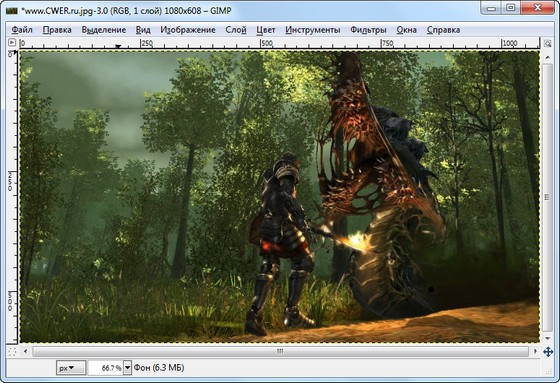Click the vertical scrollbar up arrow

point(548,57)
